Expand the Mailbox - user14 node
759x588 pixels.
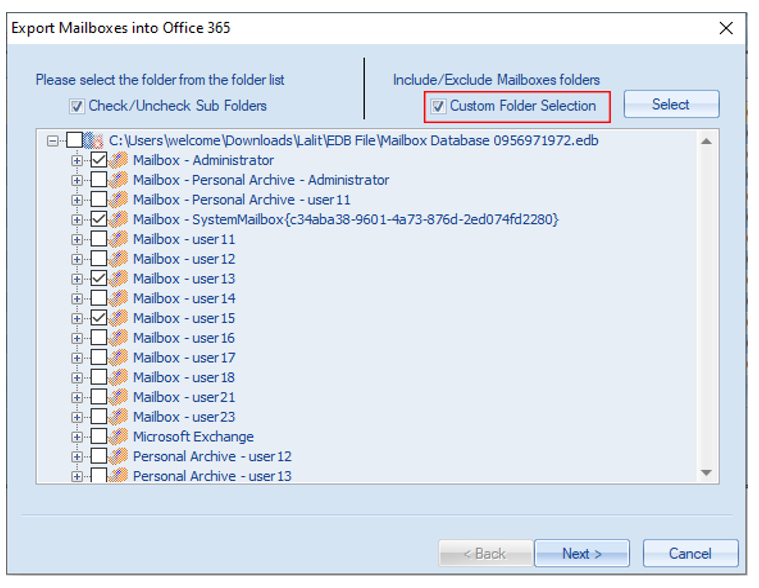pos(76,299)
